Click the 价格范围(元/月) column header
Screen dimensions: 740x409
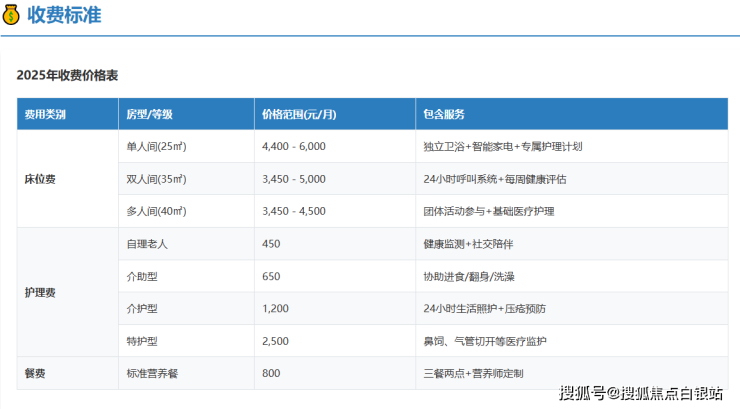pyautogui.click(x=298, y=114)
